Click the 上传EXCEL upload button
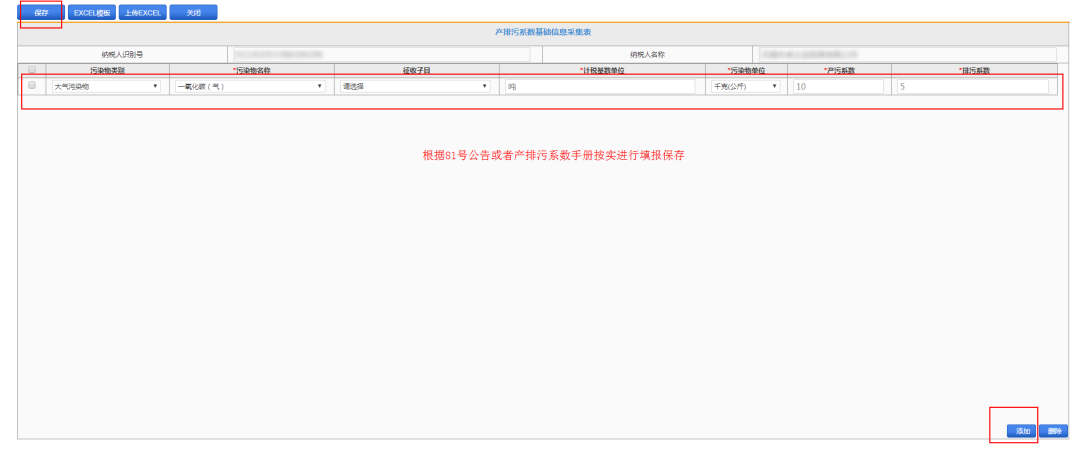Screen dimensions: 1080x449 pos(143,12)
